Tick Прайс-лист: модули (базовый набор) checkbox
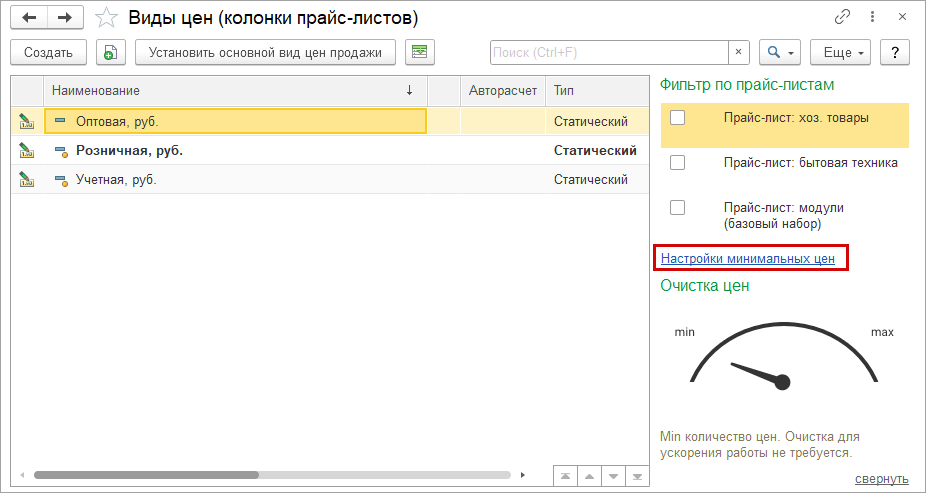The width and height of the screenshot is (926, 493). click(678, 208)
